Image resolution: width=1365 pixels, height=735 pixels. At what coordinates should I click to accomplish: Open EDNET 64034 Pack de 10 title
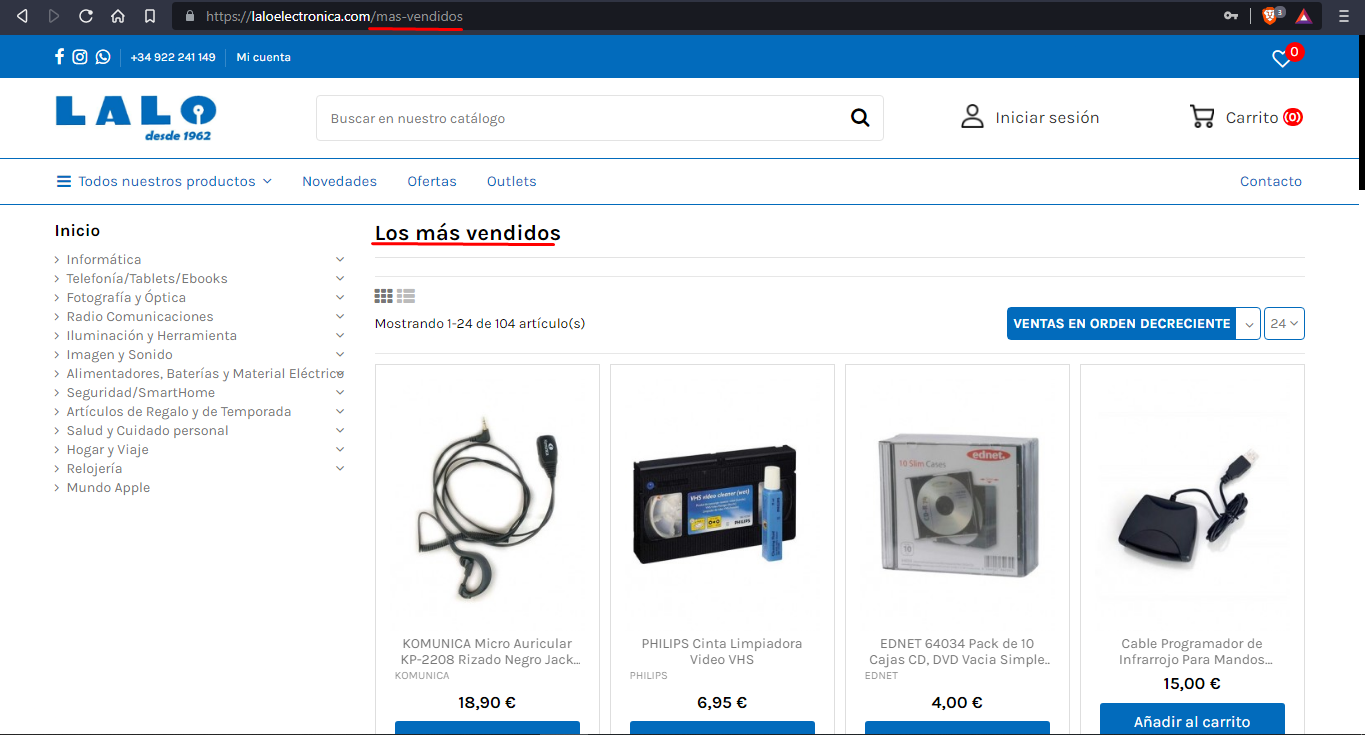957,651
